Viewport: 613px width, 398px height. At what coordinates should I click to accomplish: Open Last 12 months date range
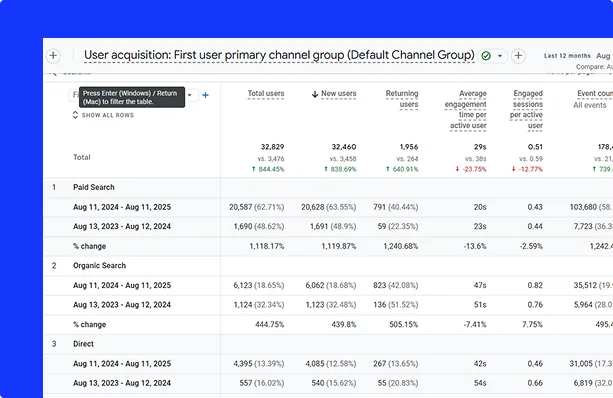tap(567, 56)
